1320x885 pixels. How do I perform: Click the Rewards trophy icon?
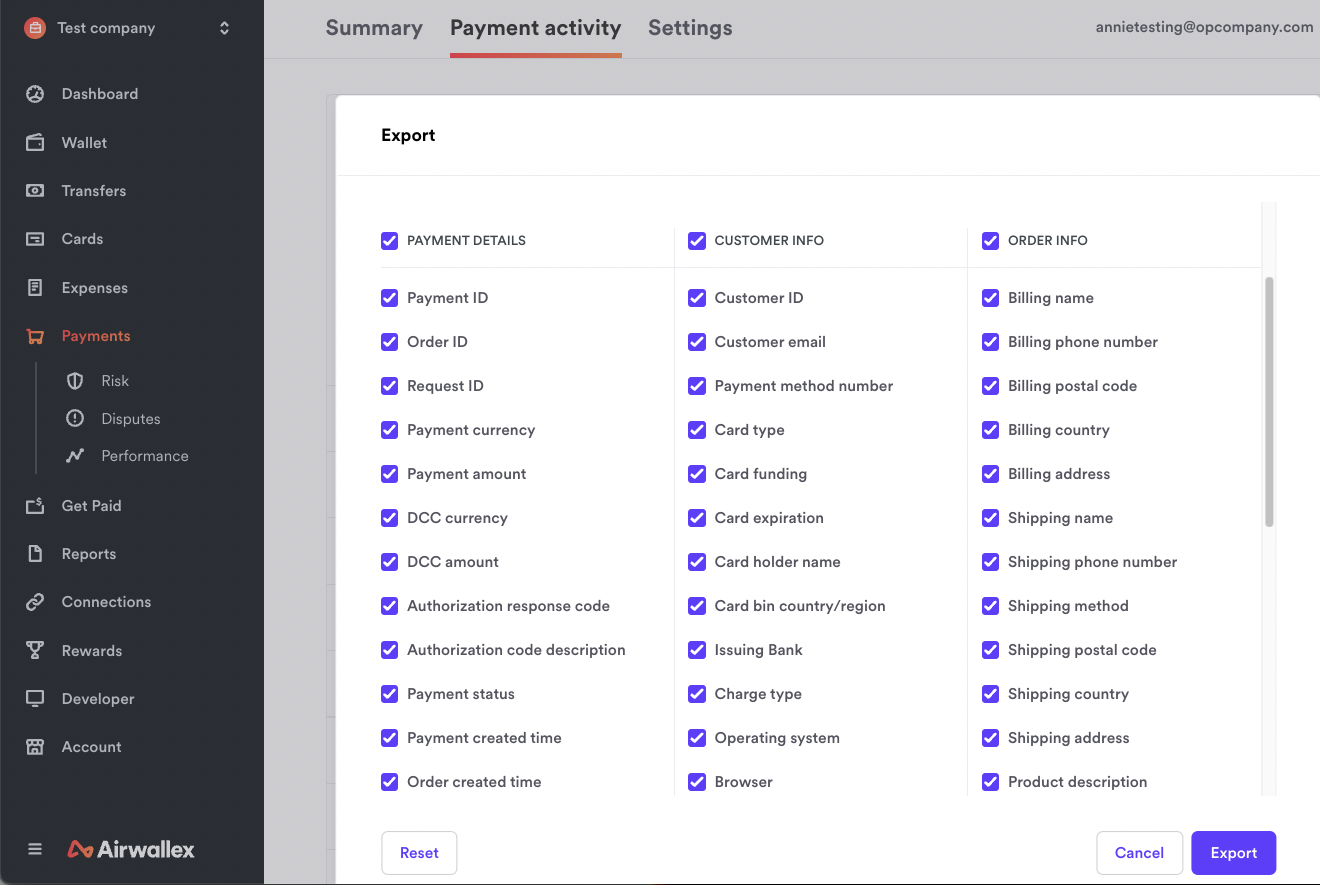[x=35, y=651]
